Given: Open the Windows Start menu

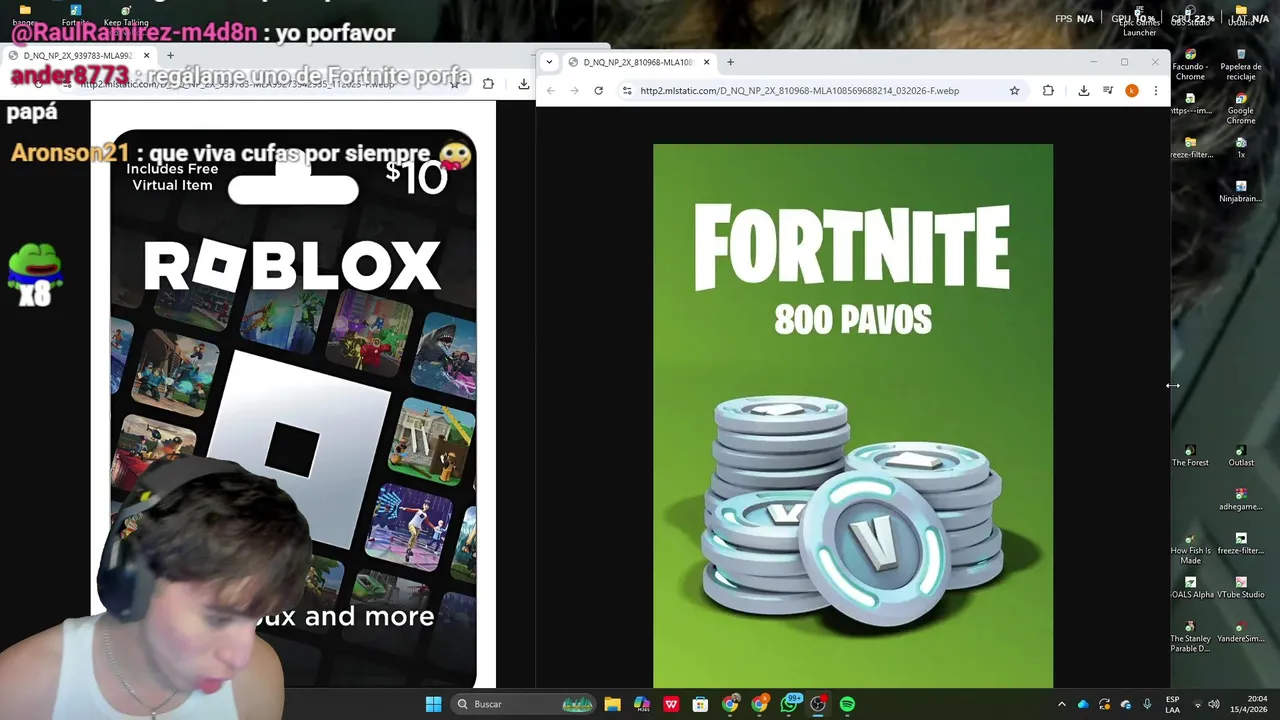Looking at the screenshot, I should pyautogui.click(x=433, y=704).
